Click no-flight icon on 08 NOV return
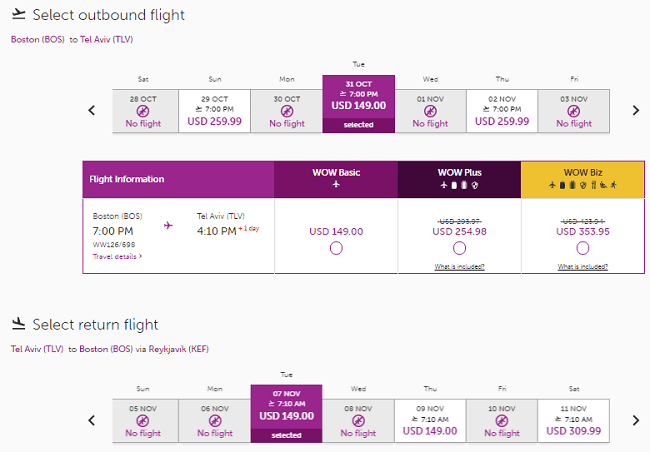The image size is (650, 452). pos(358,421)
